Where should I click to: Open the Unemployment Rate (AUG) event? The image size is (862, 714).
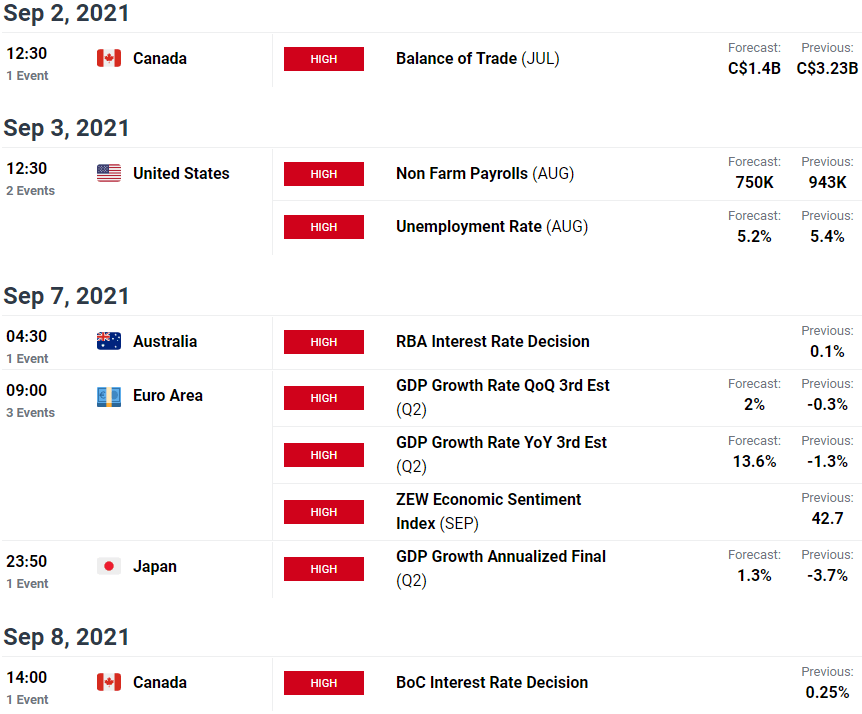point(492,226)
